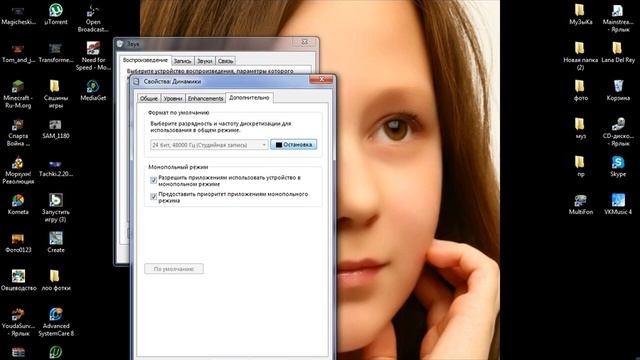Viewport: 640px width, 360px height.
Task: Select the Lana Del Rey folder
Action: coord(618,49)
